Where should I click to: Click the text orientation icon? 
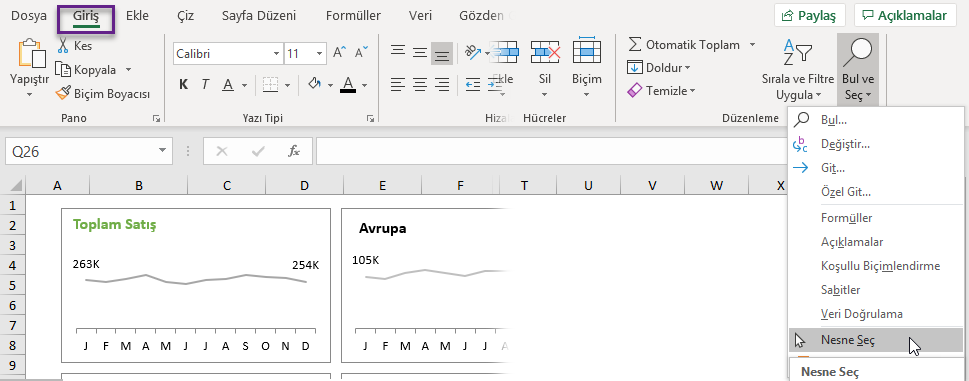[473, 52]
